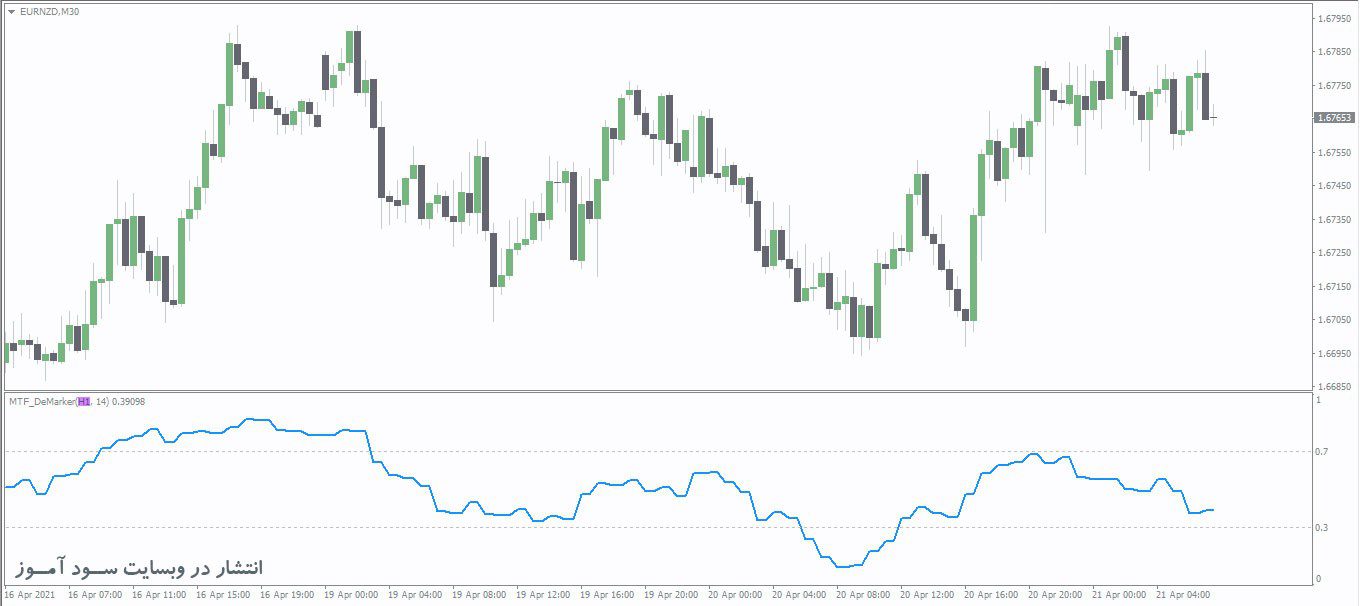Click the 16 Apr 15:00 time label
The height and width of the screenshot is (606, 1360).
224,595
